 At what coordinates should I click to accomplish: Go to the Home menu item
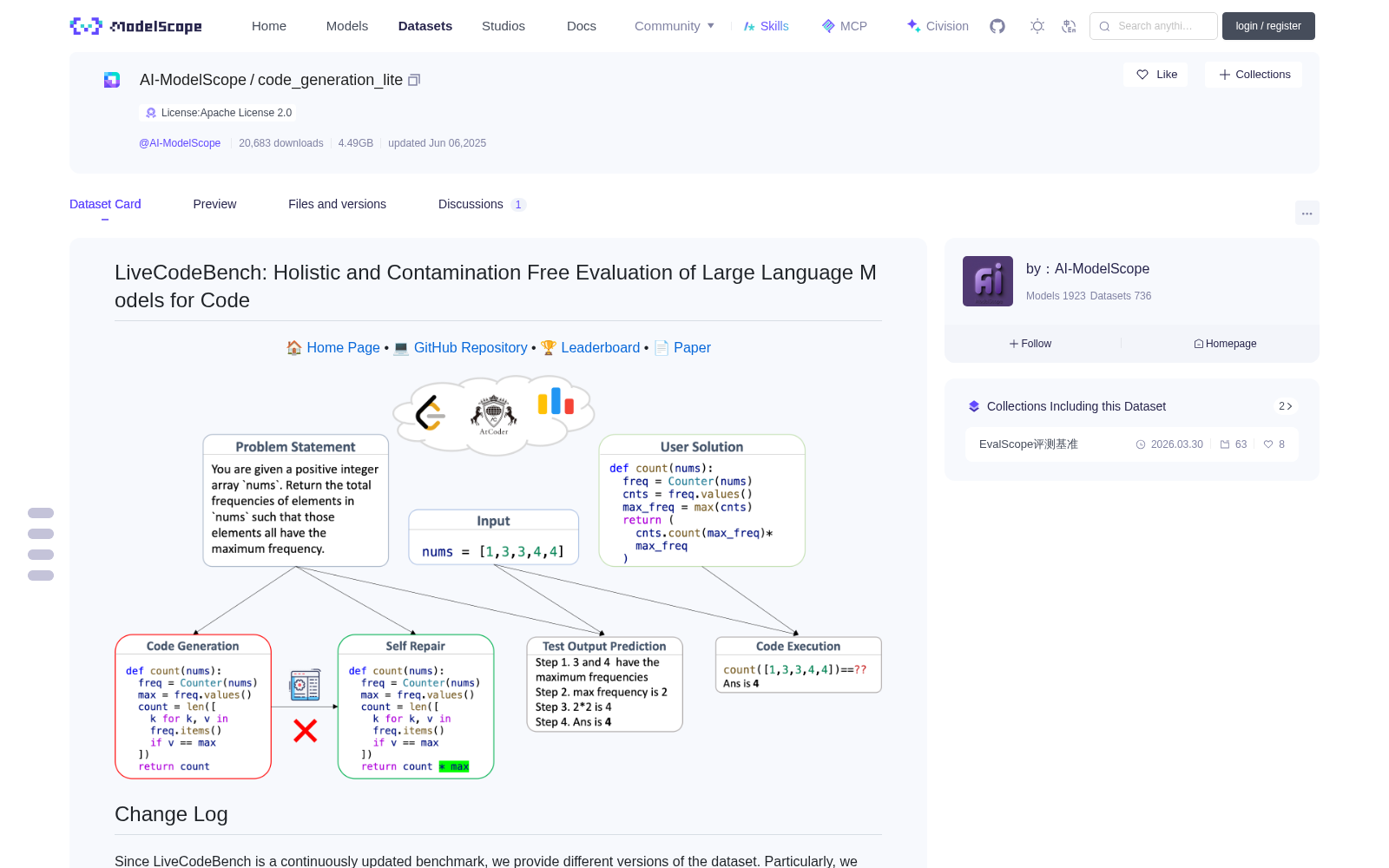click(x=269, y=26)
